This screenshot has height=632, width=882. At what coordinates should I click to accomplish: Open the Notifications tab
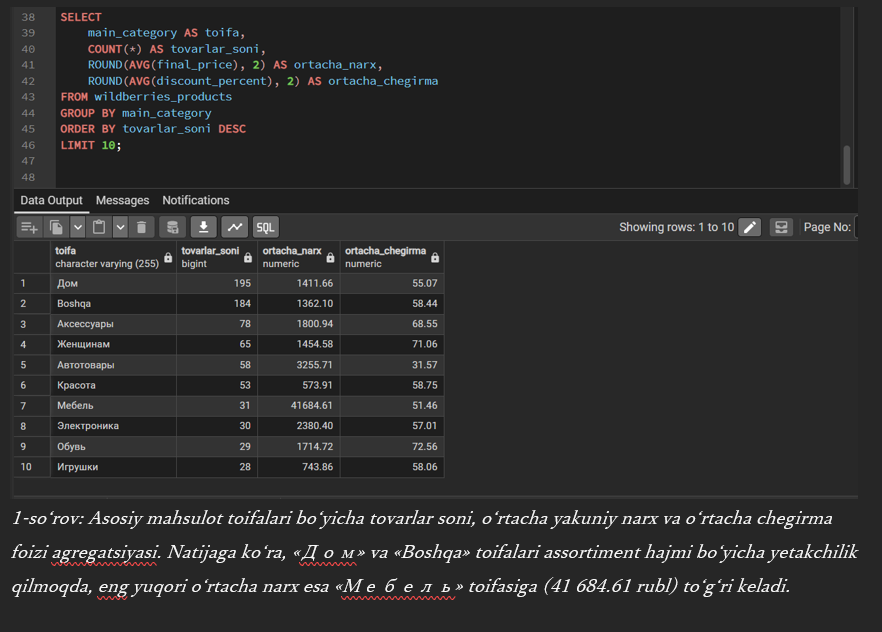pyautogui.click(x=196, y=200)
